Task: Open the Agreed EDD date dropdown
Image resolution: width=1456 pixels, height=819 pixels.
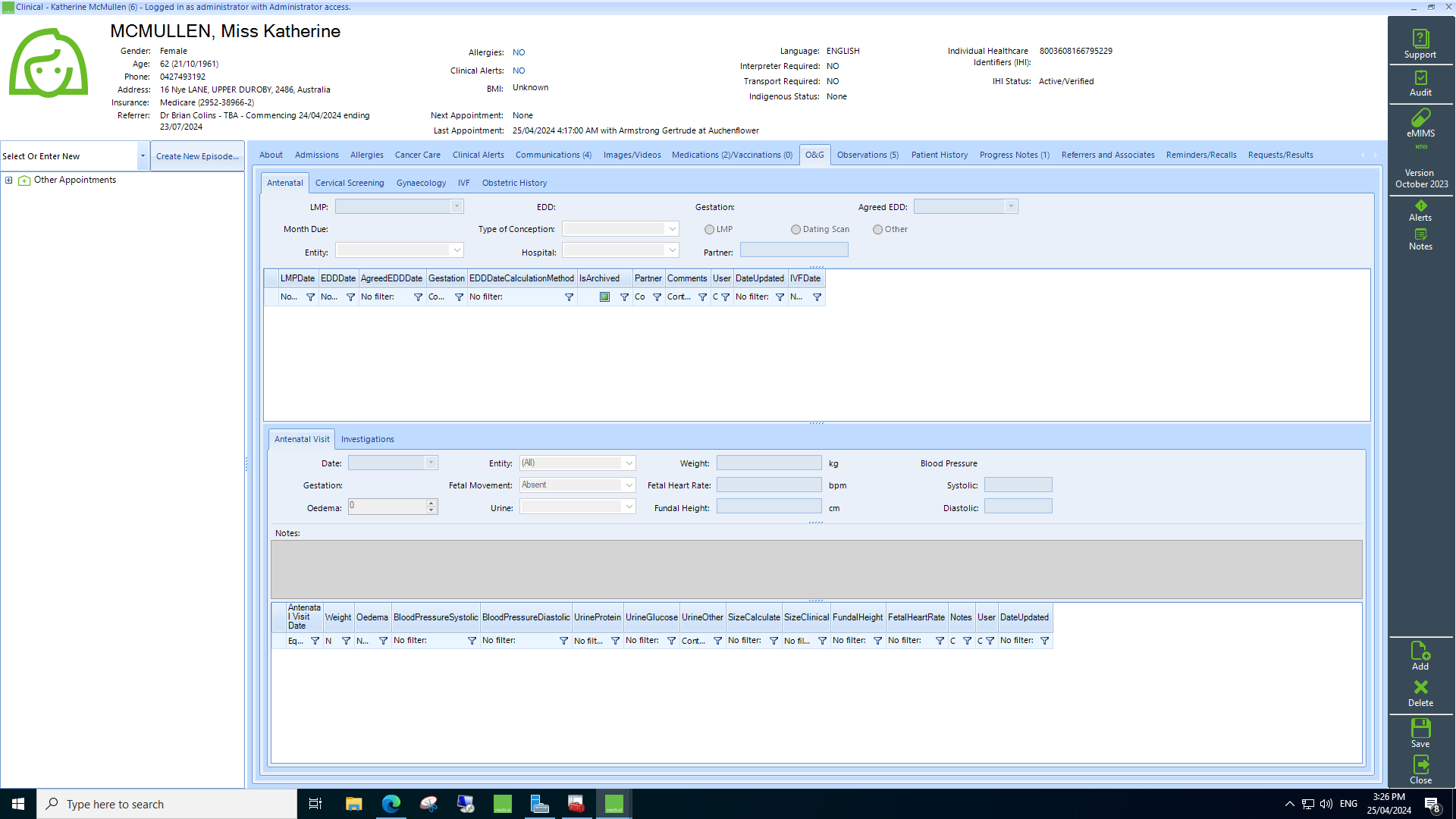Action: pyautogui.click(x=1011, y=206)
